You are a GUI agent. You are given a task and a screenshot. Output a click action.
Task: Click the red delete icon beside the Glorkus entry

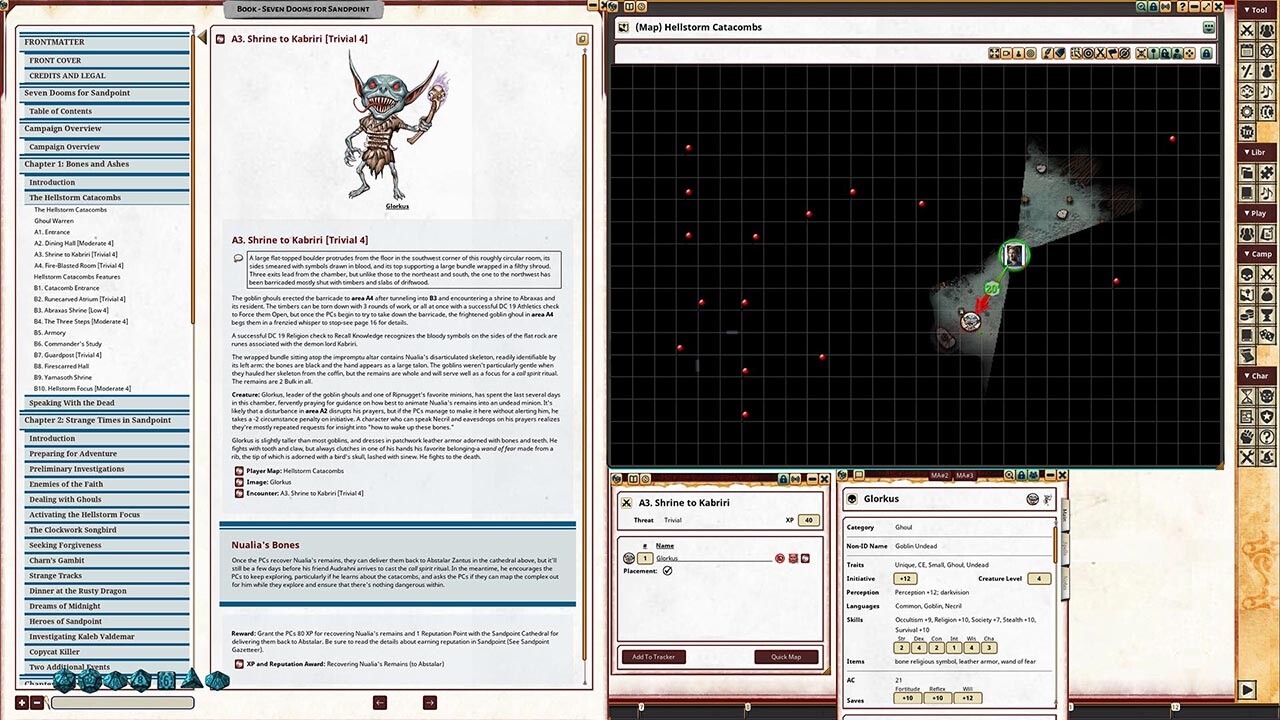point(780,559)
